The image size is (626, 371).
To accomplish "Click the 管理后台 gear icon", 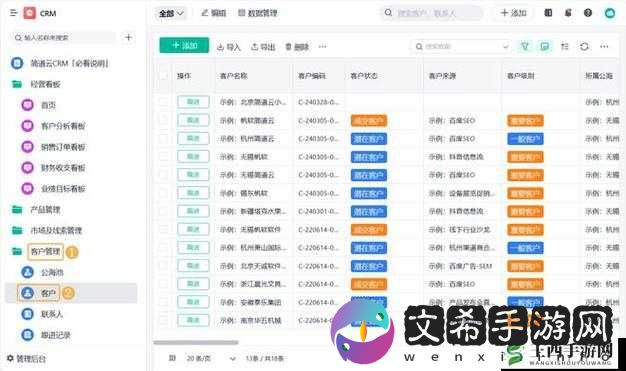I will coord(10,358).
